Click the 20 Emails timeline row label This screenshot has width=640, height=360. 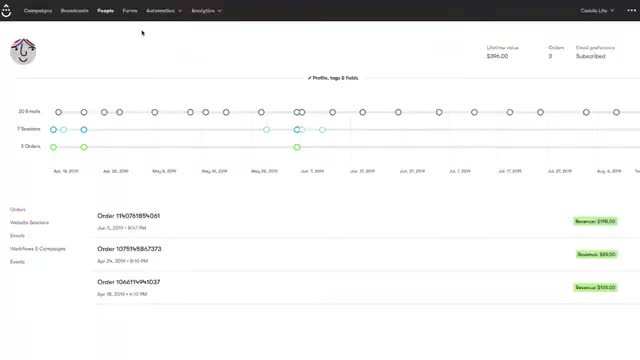pos(29,111)
